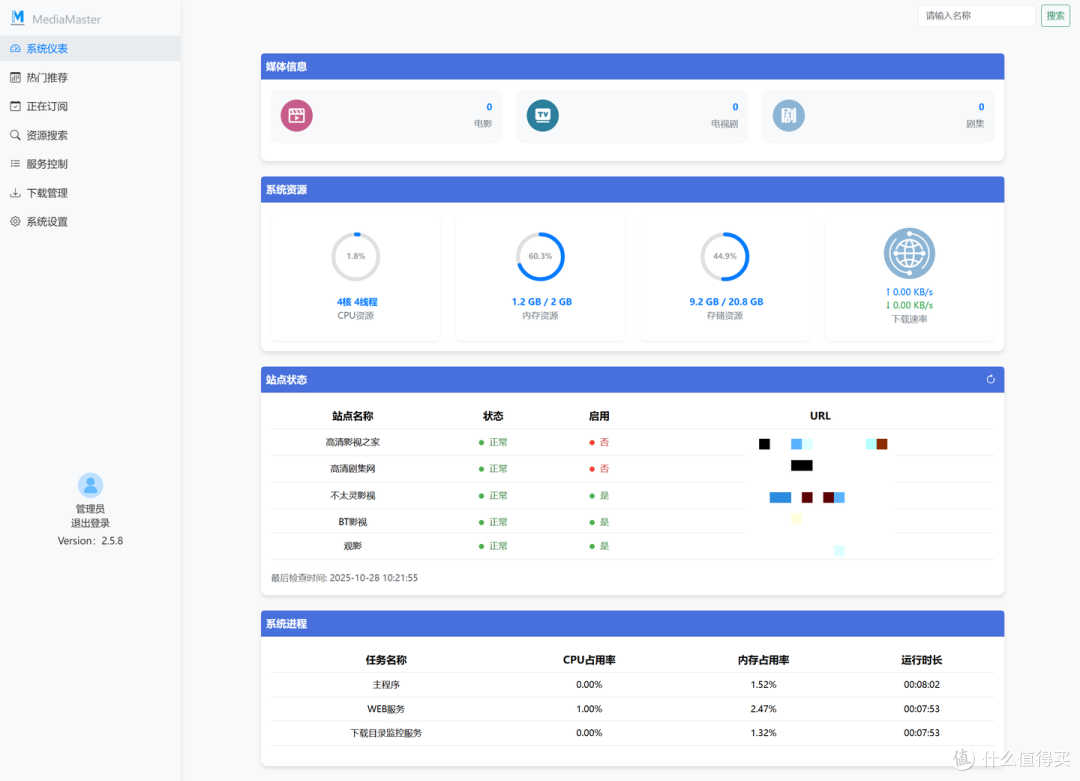1080x781 pixels.
Task: Click the 下载目录监控服务 task name
Action: [386, 733]
